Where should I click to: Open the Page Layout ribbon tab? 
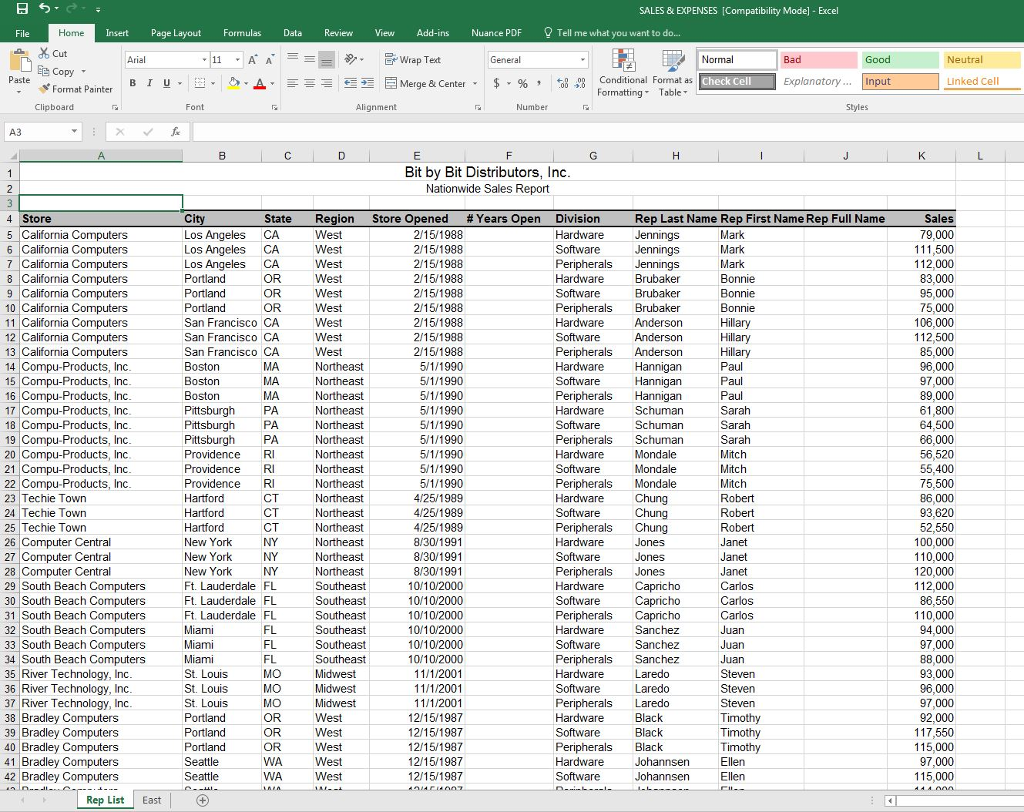coord(176,33)
